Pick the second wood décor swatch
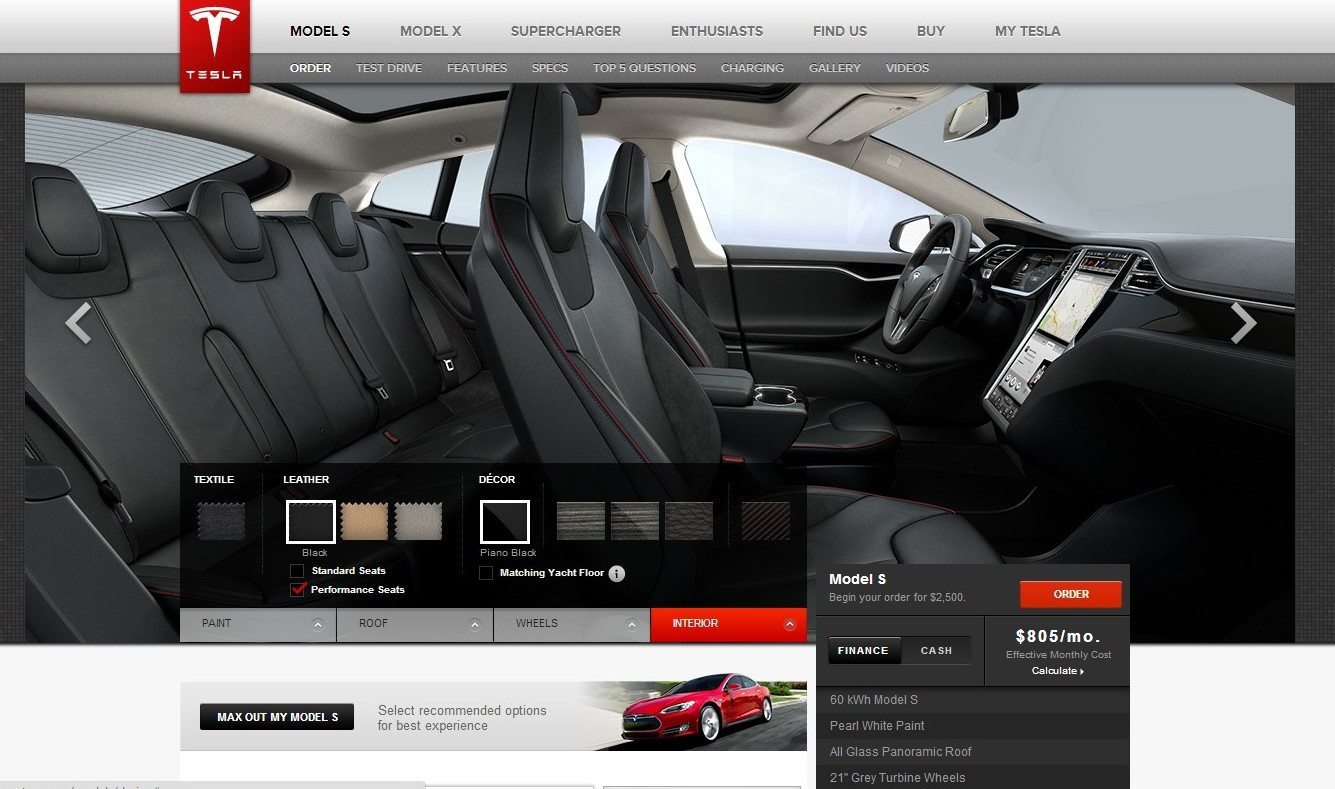The image size is (1335, 789). coord(635,521)
